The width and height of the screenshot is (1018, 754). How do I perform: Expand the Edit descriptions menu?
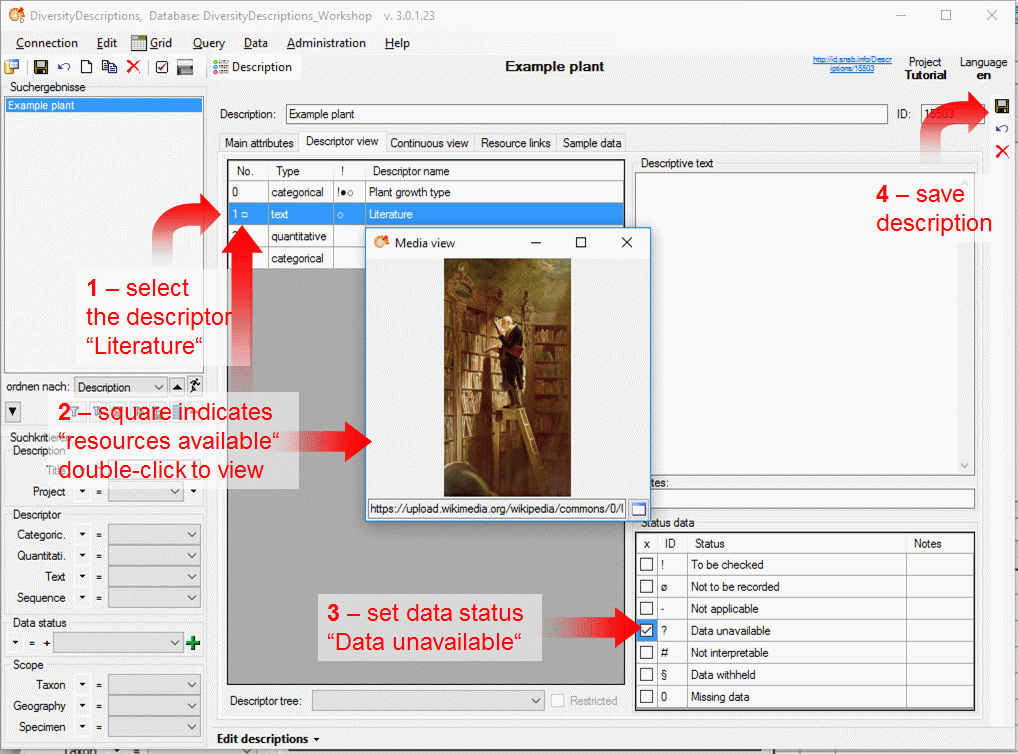[x=268, y=739]
